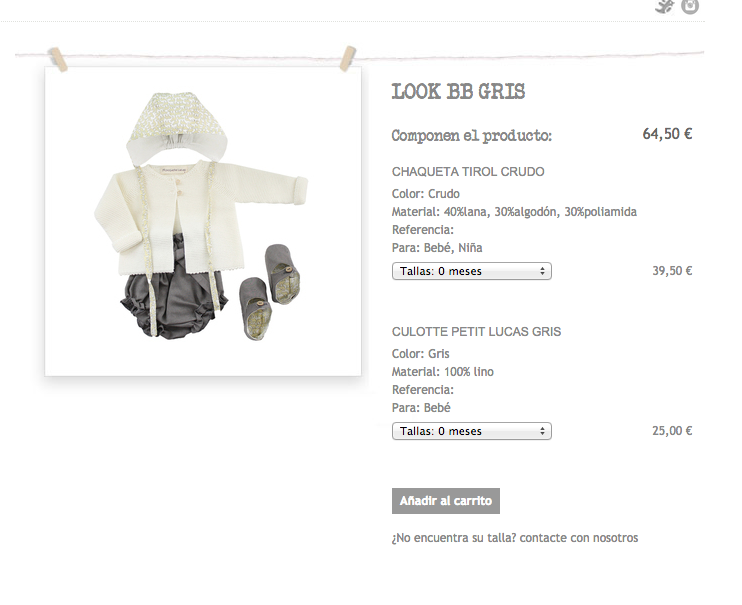Click the 64,50 € total price

(x=667, y=134)
